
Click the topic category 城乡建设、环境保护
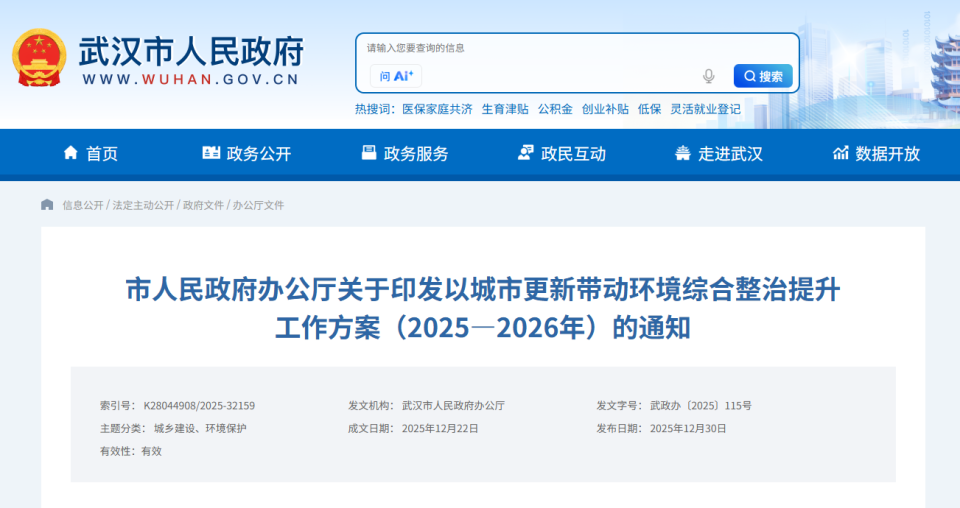200,428
